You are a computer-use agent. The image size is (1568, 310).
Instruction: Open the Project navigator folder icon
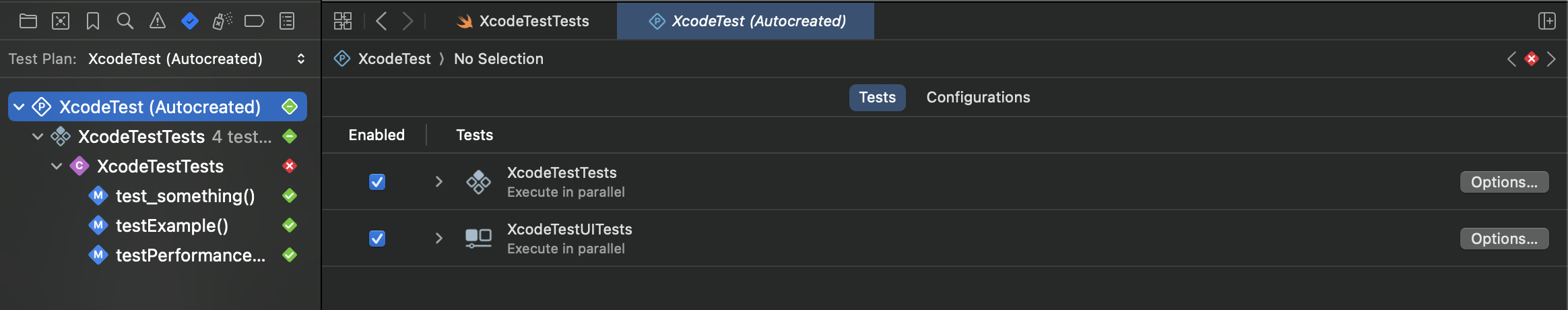[x=28, y=21]
